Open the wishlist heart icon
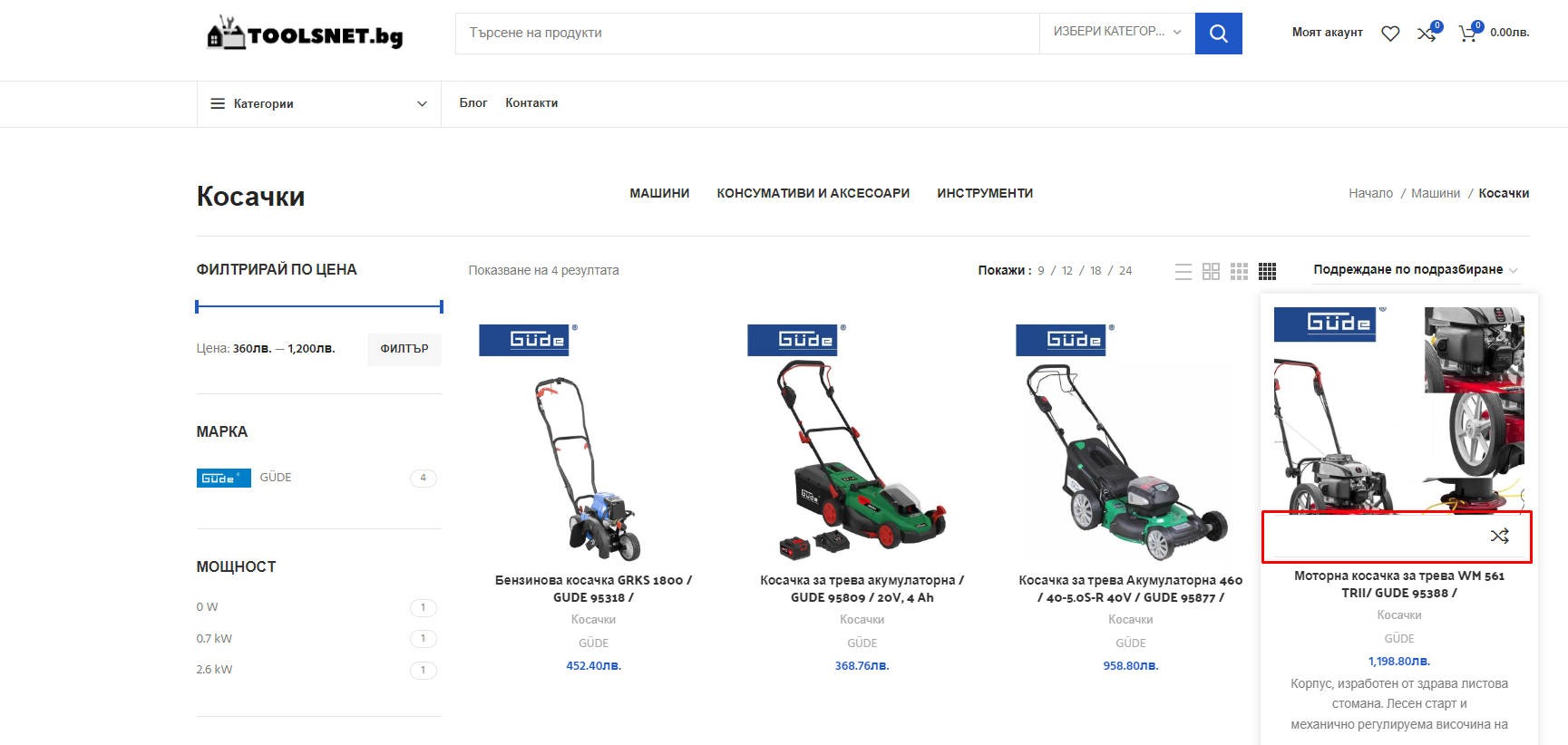Image resolution: width=1568 pixels, height=745 pixels. [1390, 34]
